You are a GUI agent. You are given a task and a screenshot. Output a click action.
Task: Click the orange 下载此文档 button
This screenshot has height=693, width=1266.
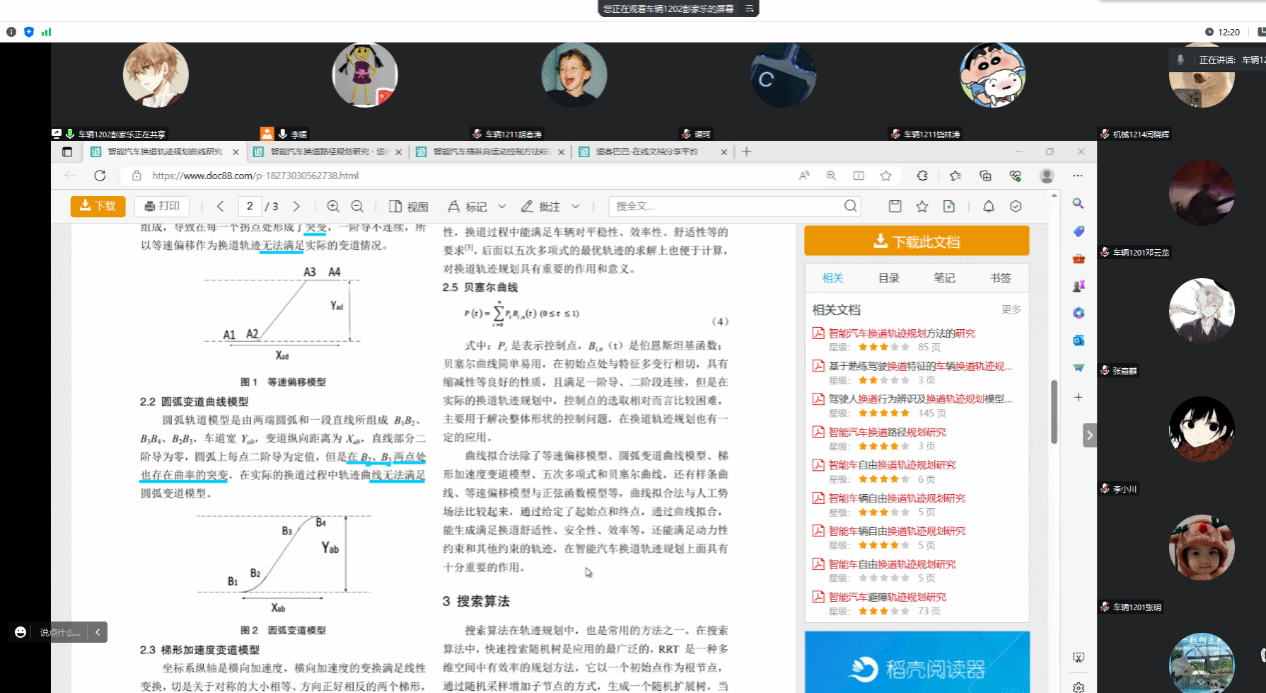point(916,241)
